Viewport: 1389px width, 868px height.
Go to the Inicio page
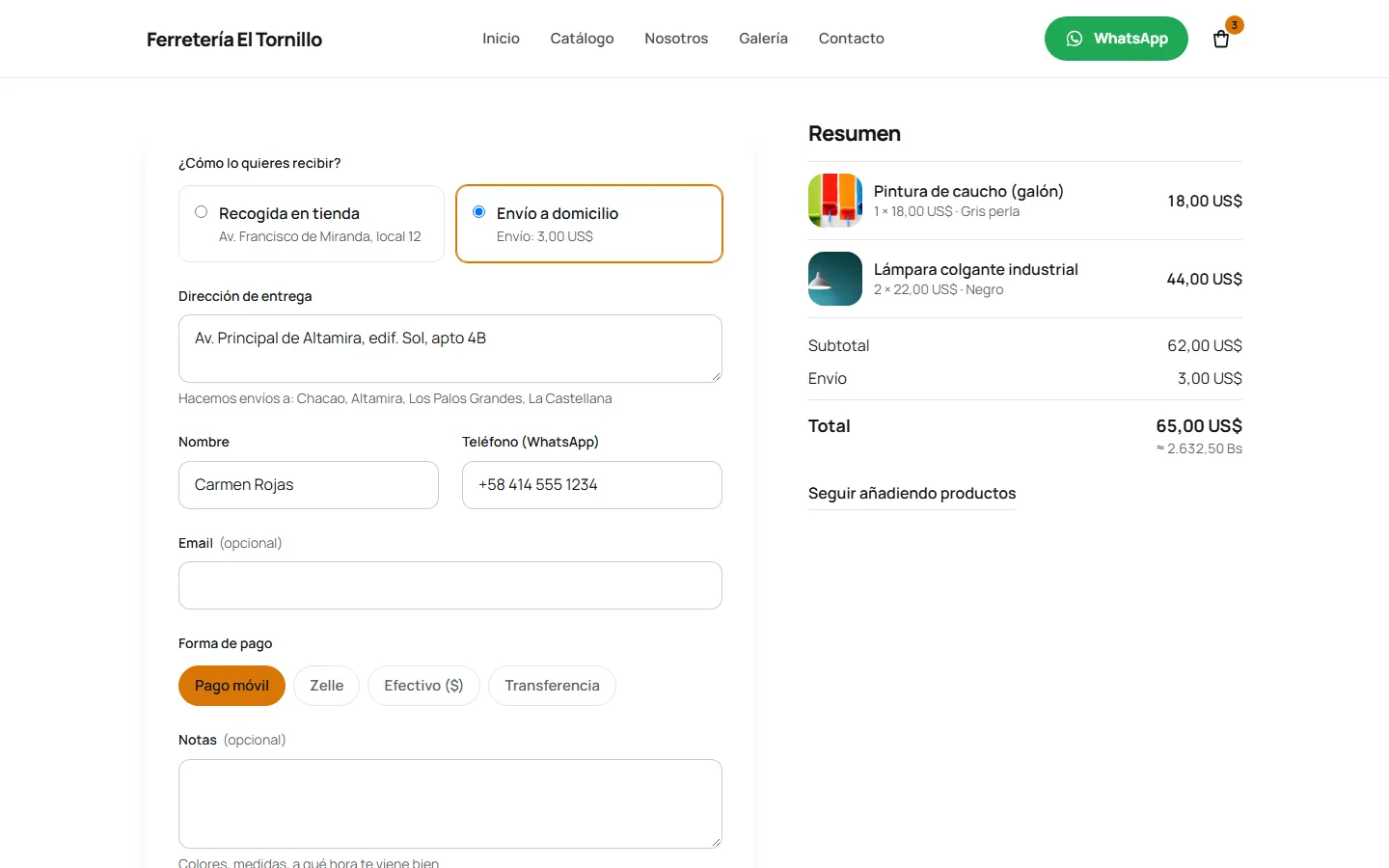coord(501,39)
